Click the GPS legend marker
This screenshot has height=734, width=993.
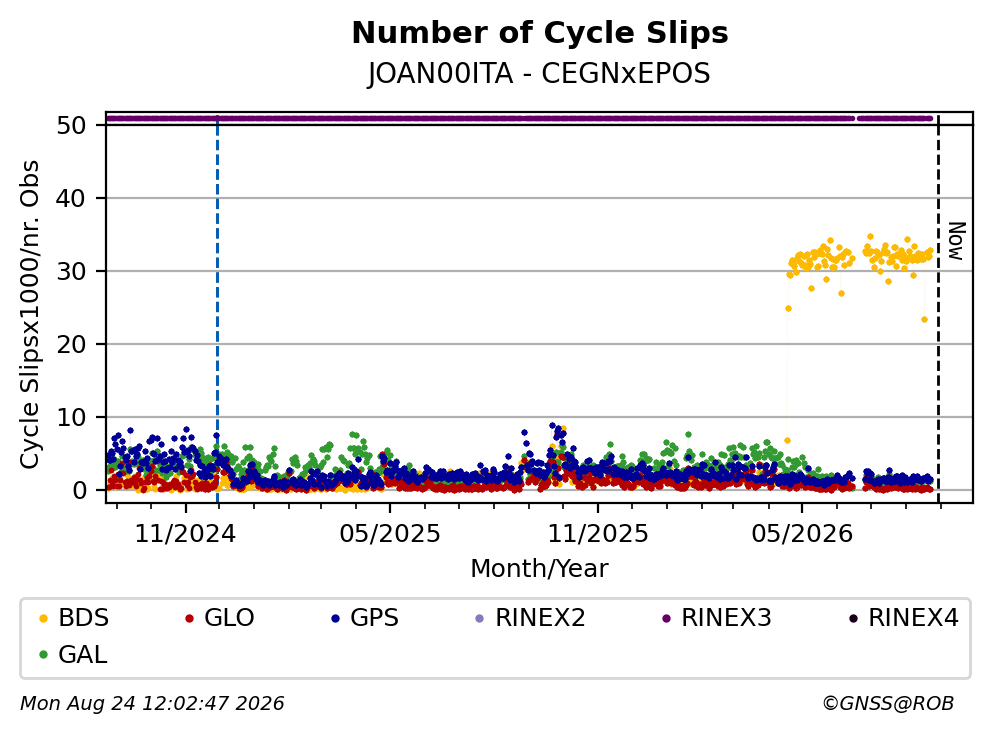click(x=335, y=618)
